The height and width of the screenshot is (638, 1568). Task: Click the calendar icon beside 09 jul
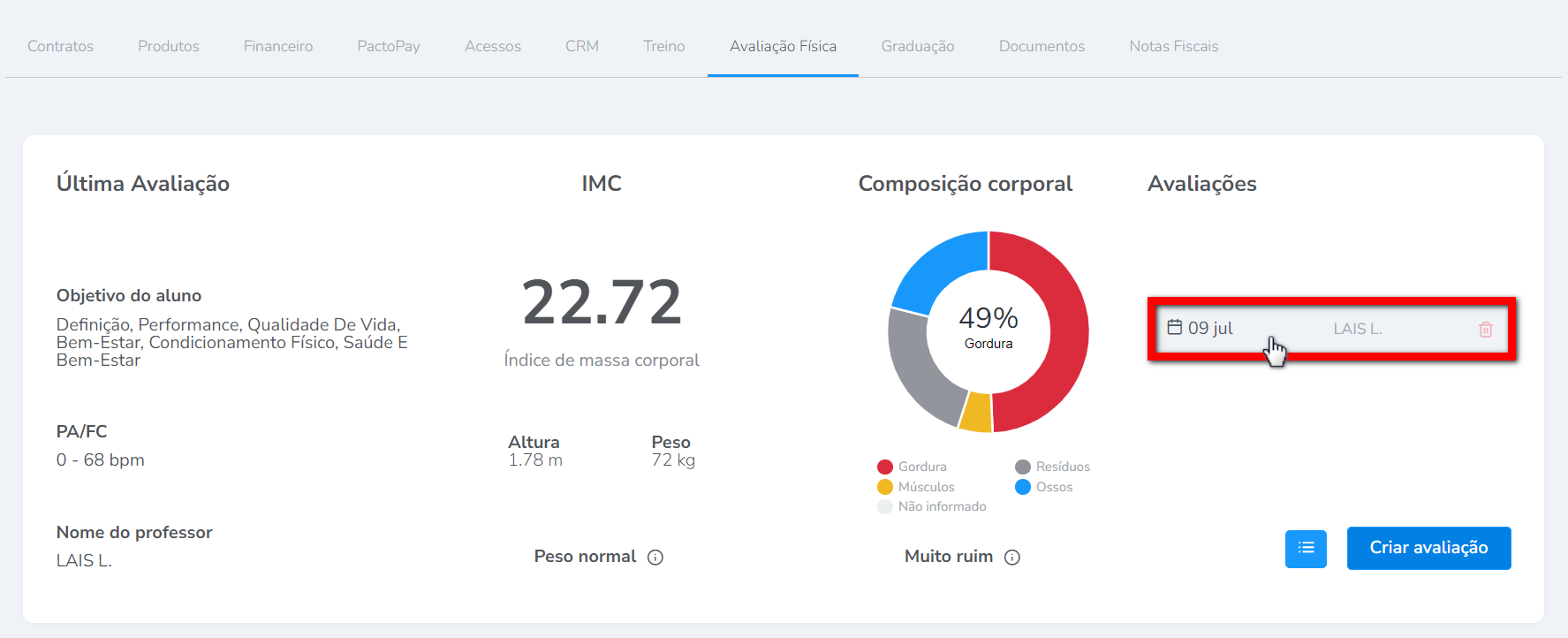[1174, 328]
